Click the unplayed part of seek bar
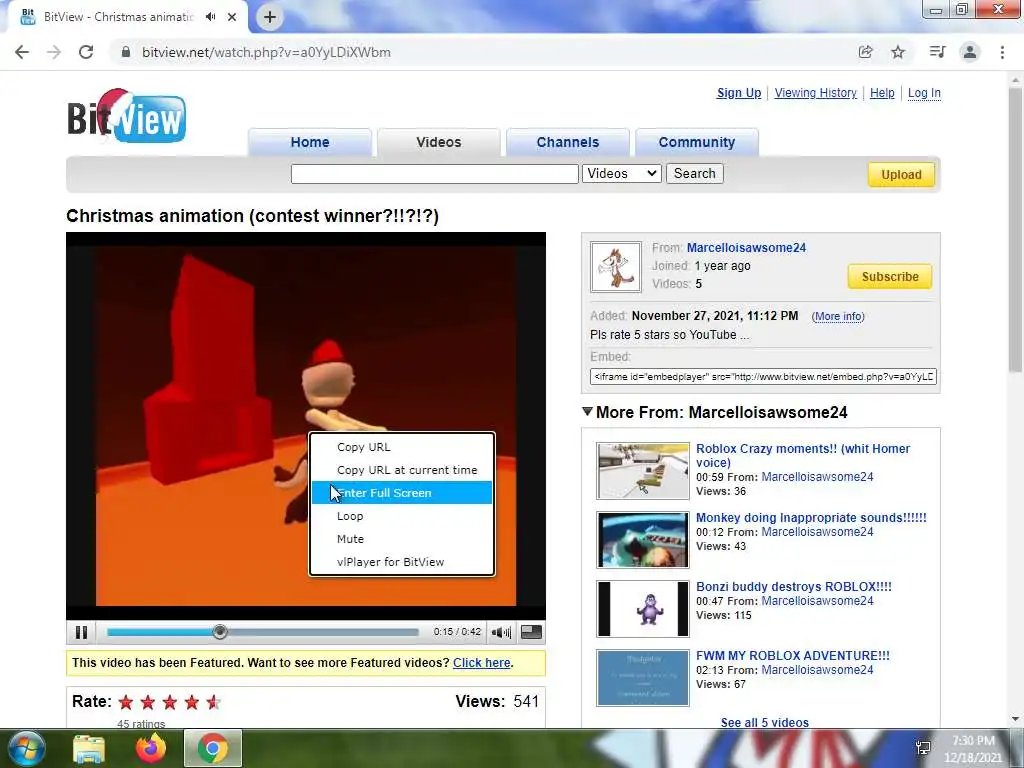 [x=323, y=632]
